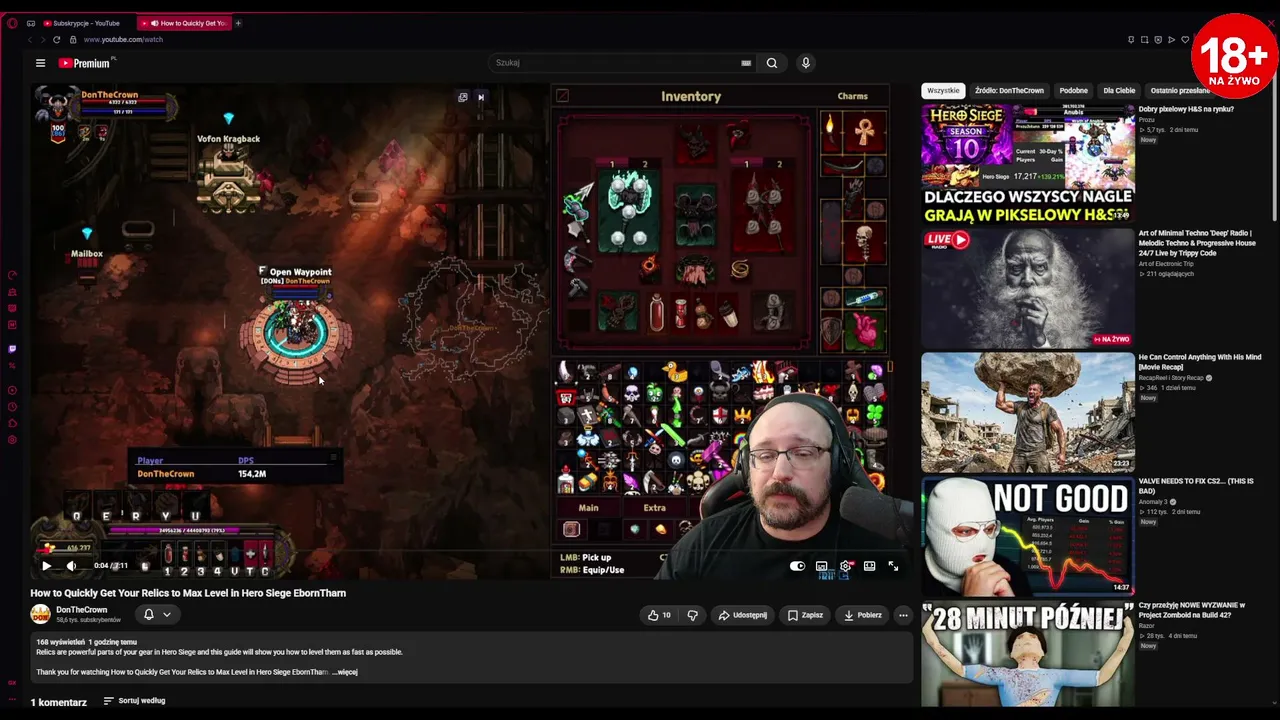This screenshot has width=1280, height=720.
Task: Open DonTheCrown channel name link
Action: pyautogui.click(x=82, y=609)
